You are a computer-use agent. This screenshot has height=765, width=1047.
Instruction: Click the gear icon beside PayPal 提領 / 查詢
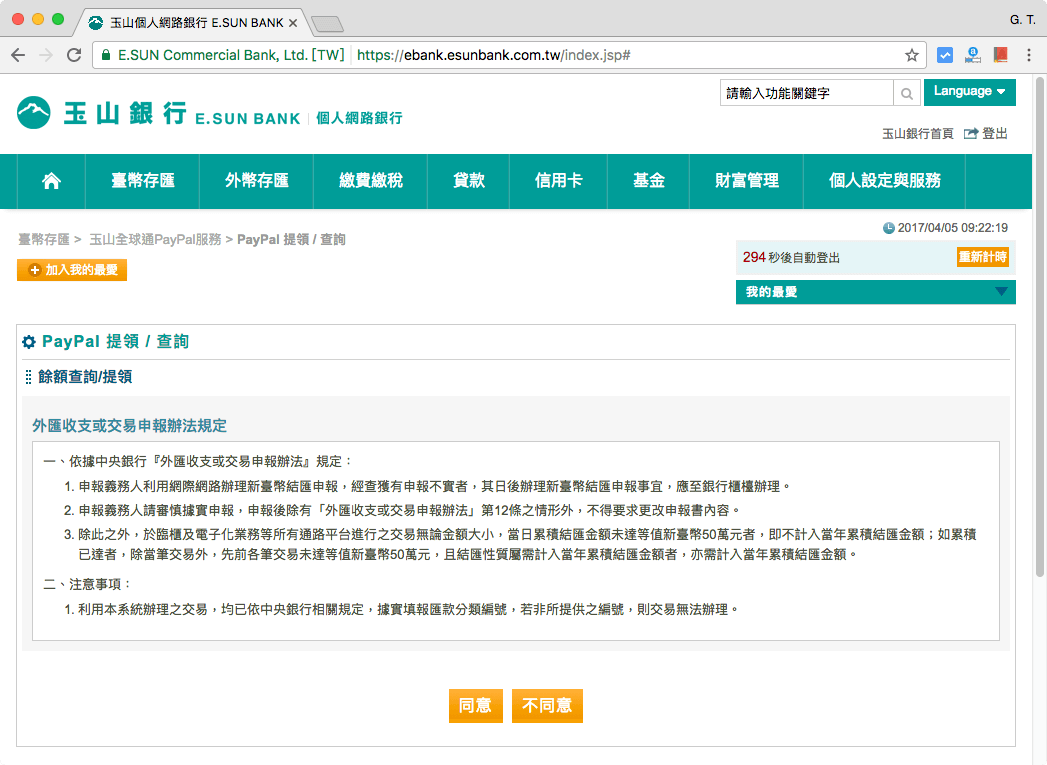pyautogui.click(x=28, y=341)
